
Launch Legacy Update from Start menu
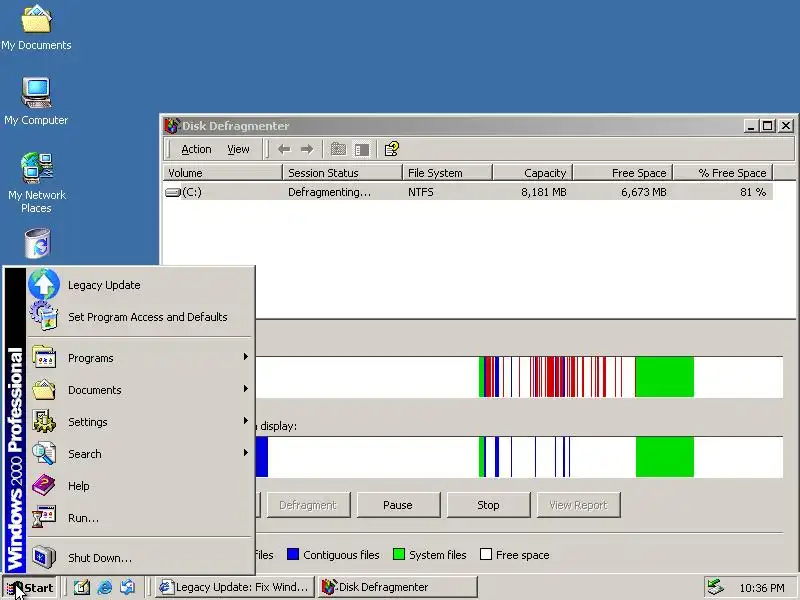click(140, 285)
